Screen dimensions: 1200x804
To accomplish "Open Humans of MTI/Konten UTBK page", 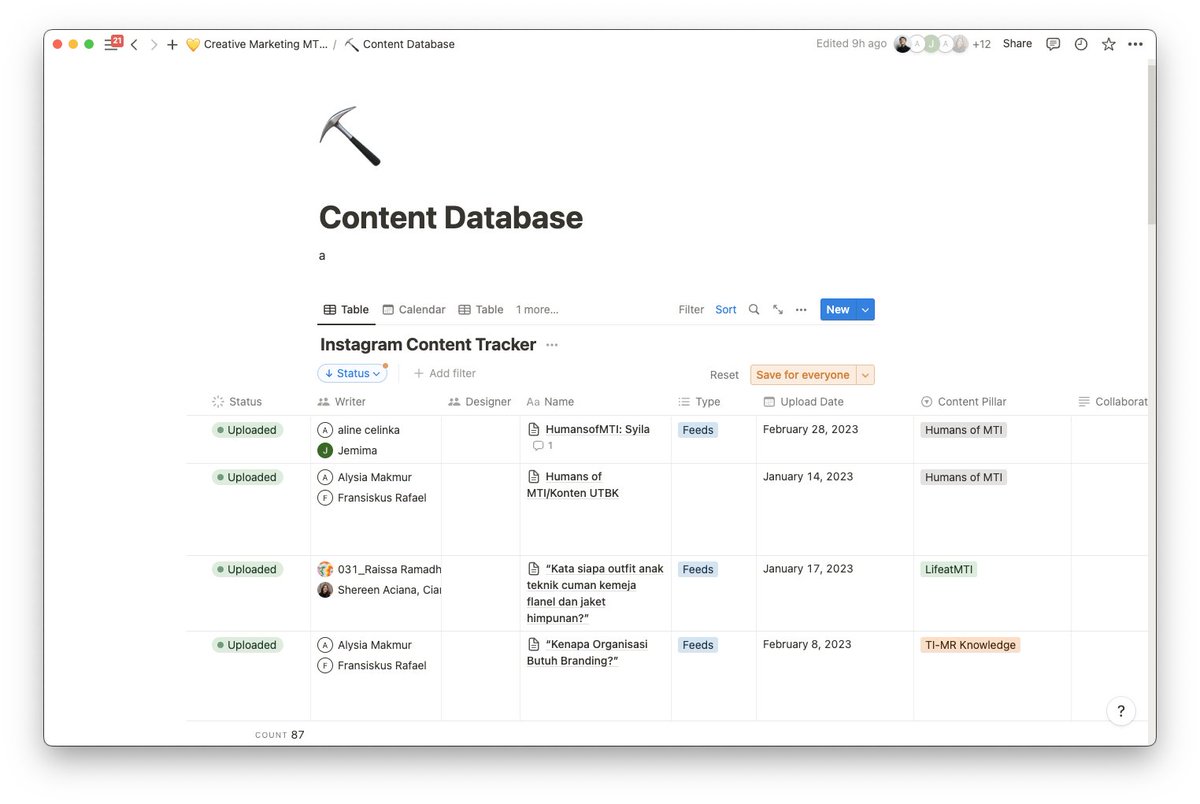I will [573, 485].
